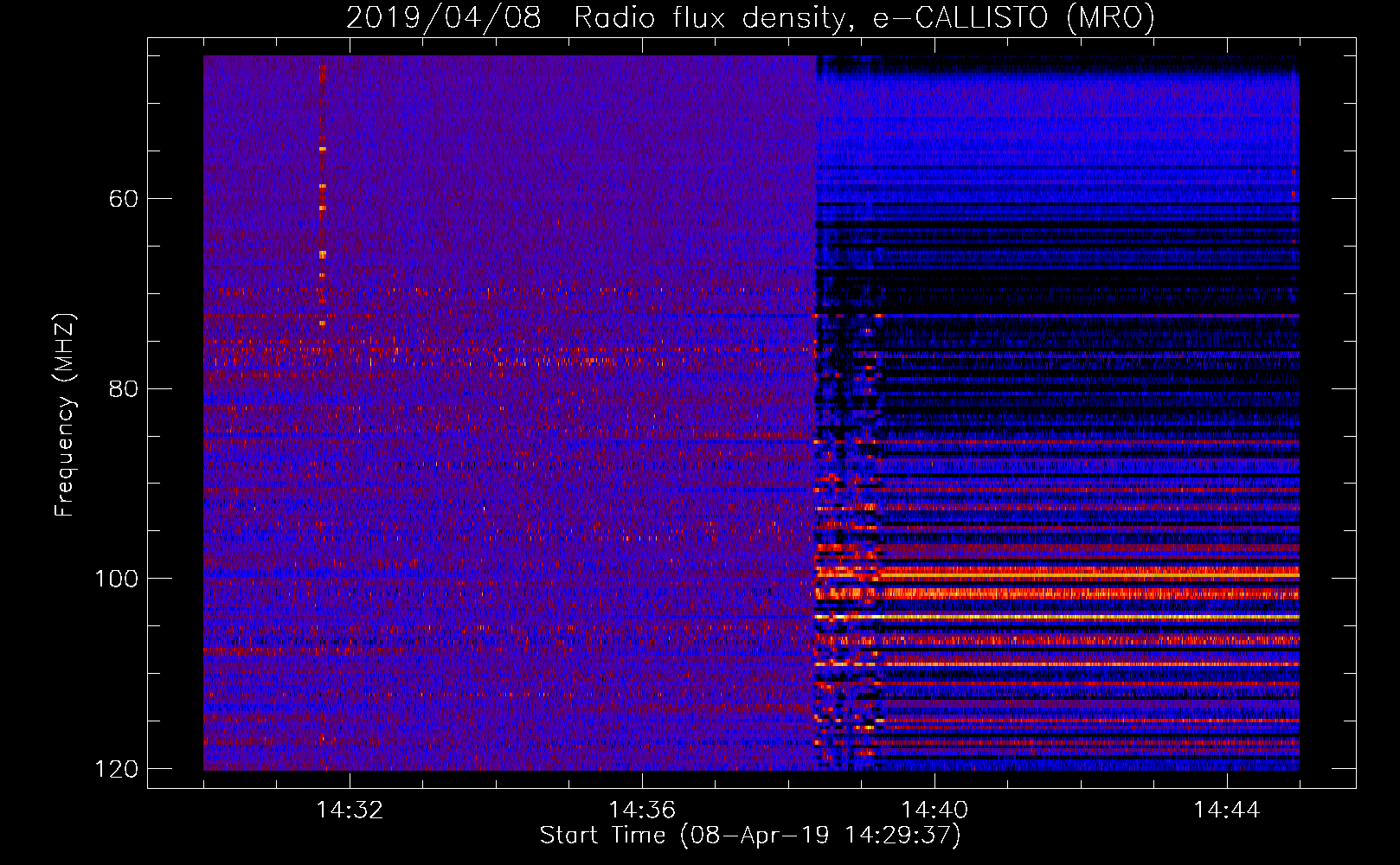Click the 14:36 time tick label
The image size is (1400, 865).
click(x=642, y=810)
